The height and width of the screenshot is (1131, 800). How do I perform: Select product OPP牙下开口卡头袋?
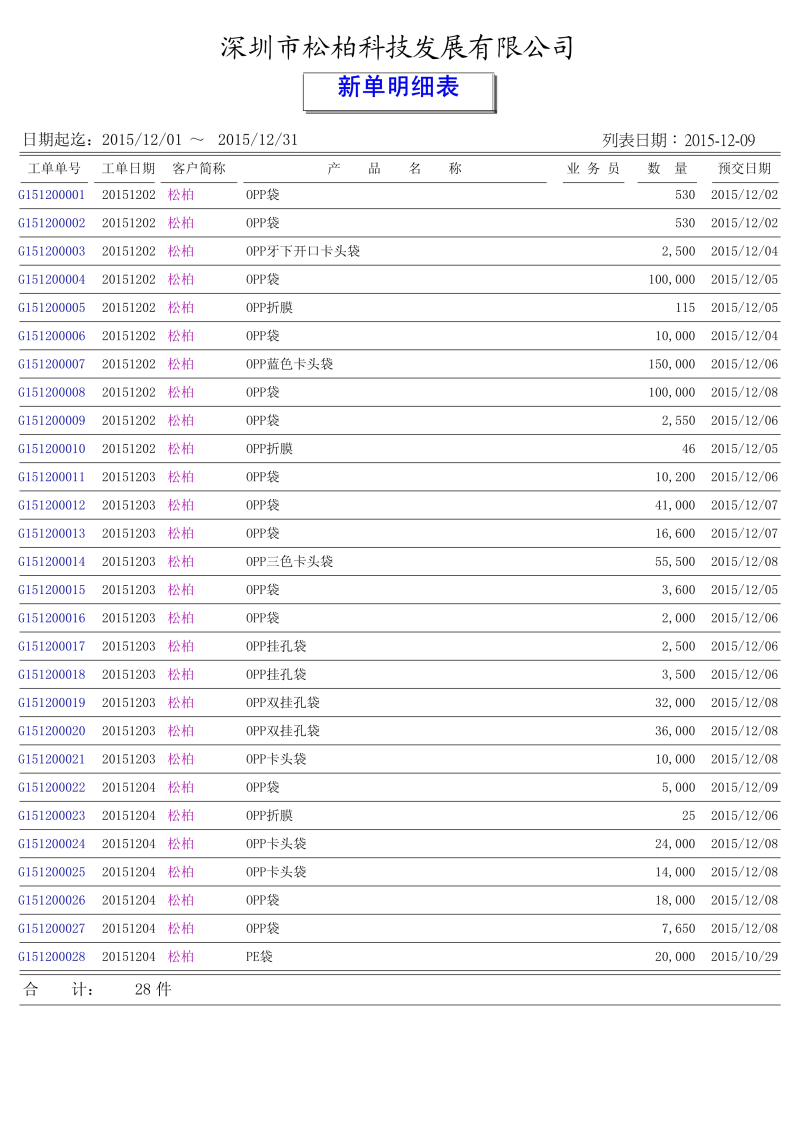pos(303,251)
